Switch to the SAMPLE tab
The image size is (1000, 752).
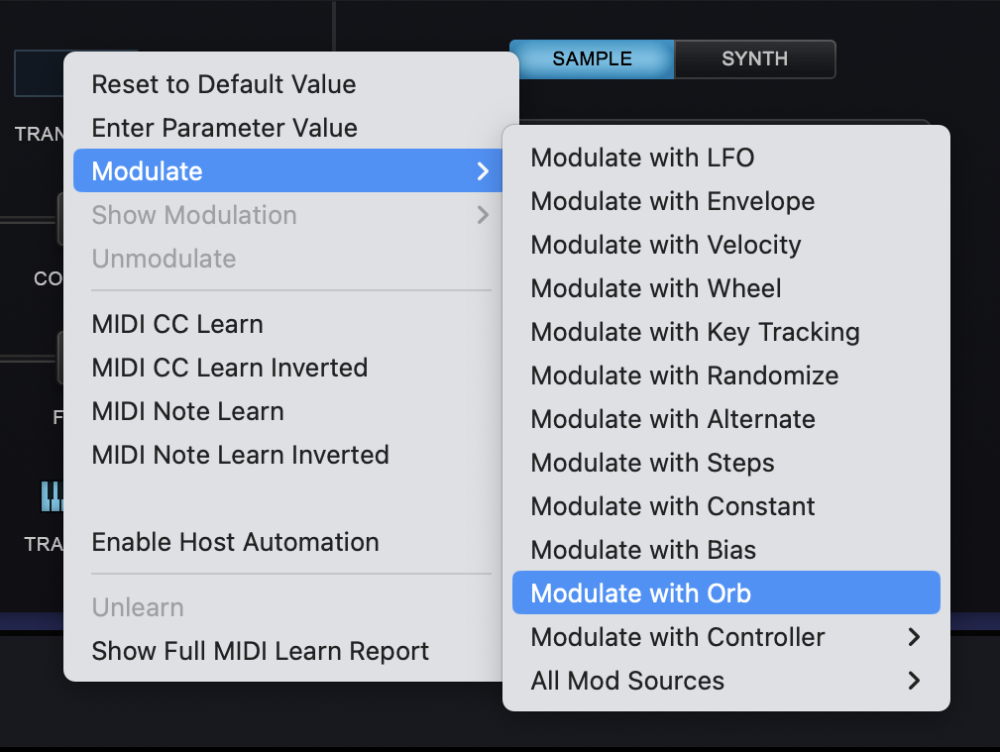pyautogui.click(x=591, y=59)
